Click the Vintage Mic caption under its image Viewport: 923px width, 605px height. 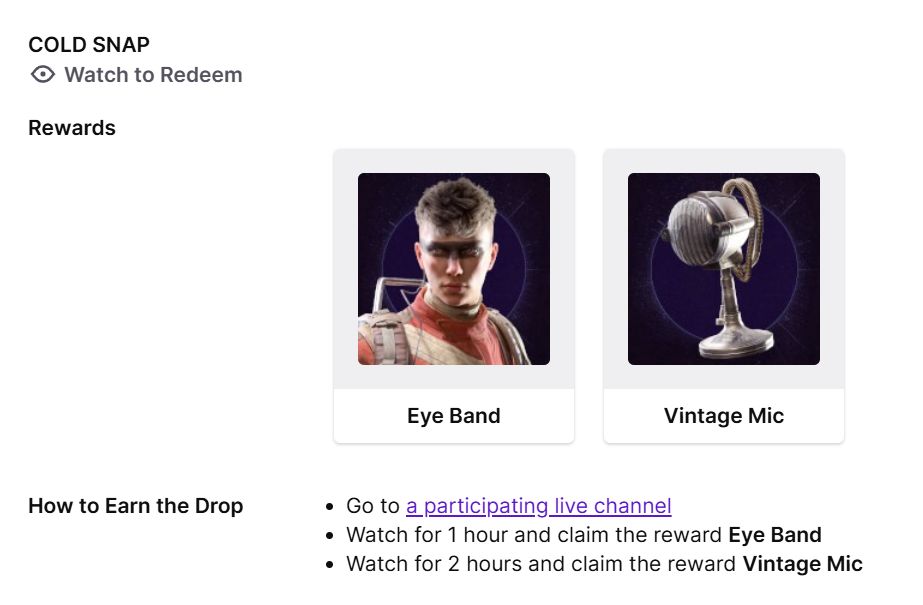tap(724, 416)
